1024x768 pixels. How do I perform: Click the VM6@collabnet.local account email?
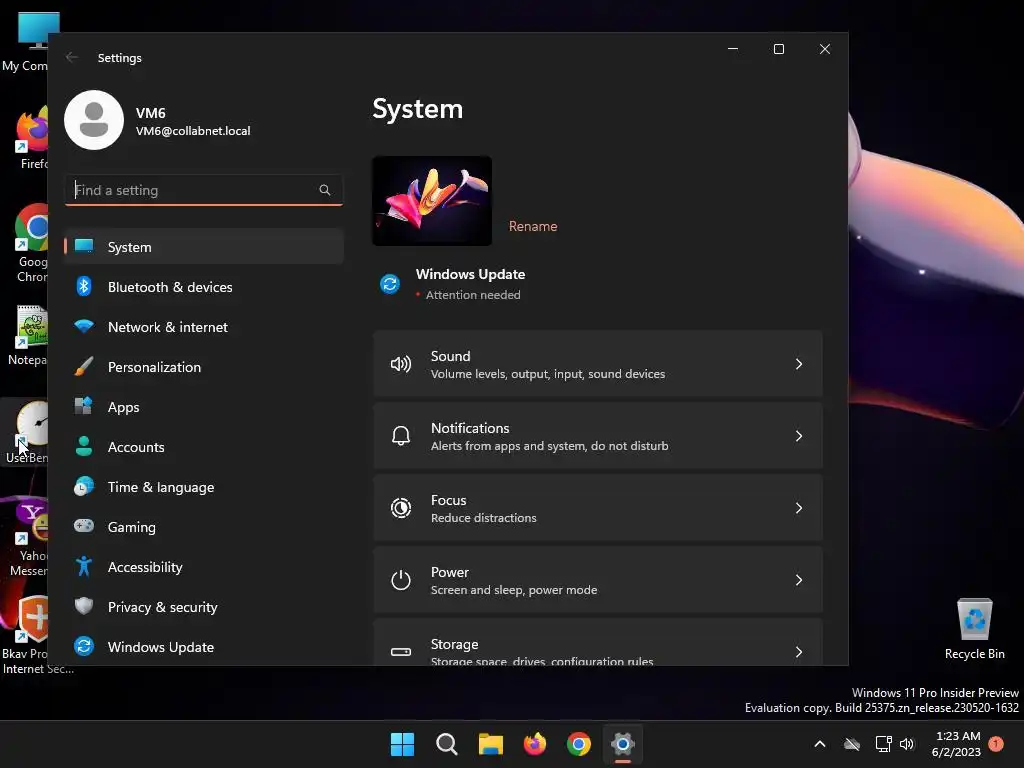tap(193, 131)
